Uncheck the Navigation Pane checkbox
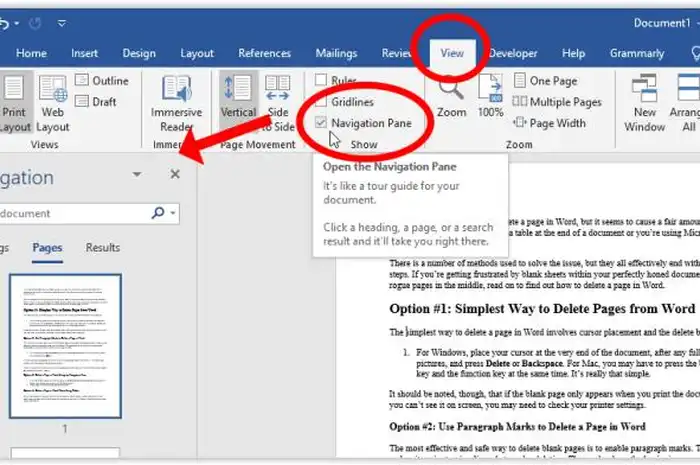 pos(321,122)
